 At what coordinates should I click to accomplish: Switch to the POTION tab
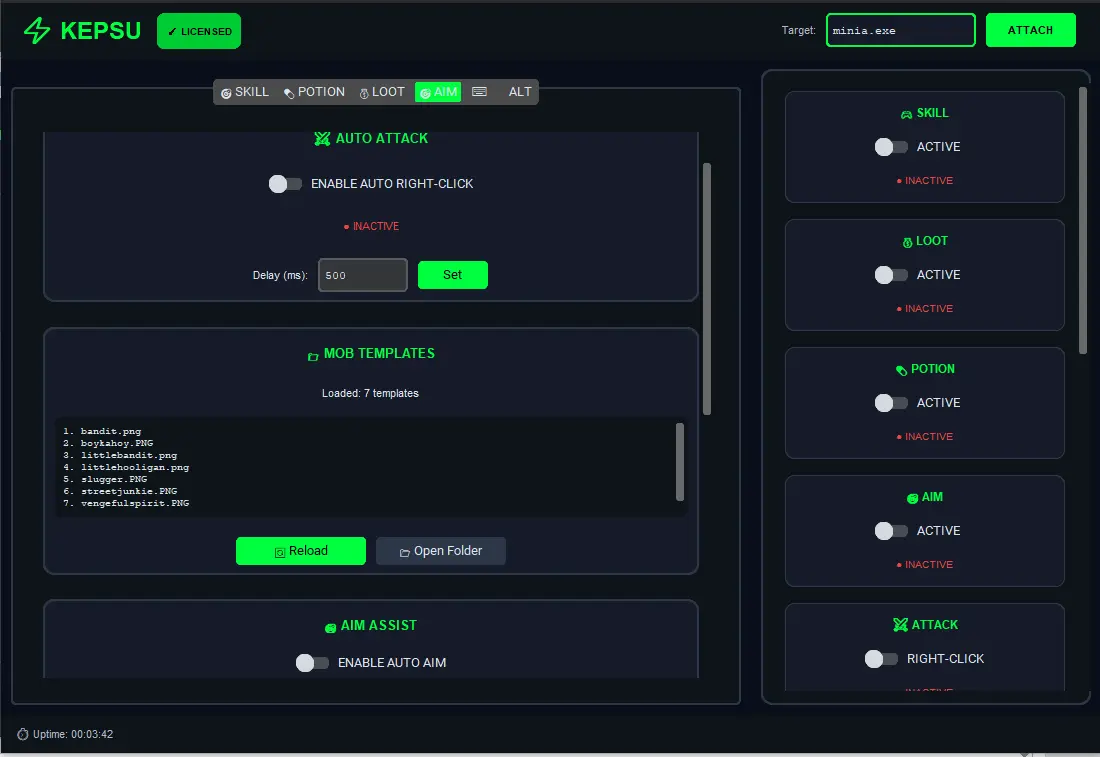point(314,92)
